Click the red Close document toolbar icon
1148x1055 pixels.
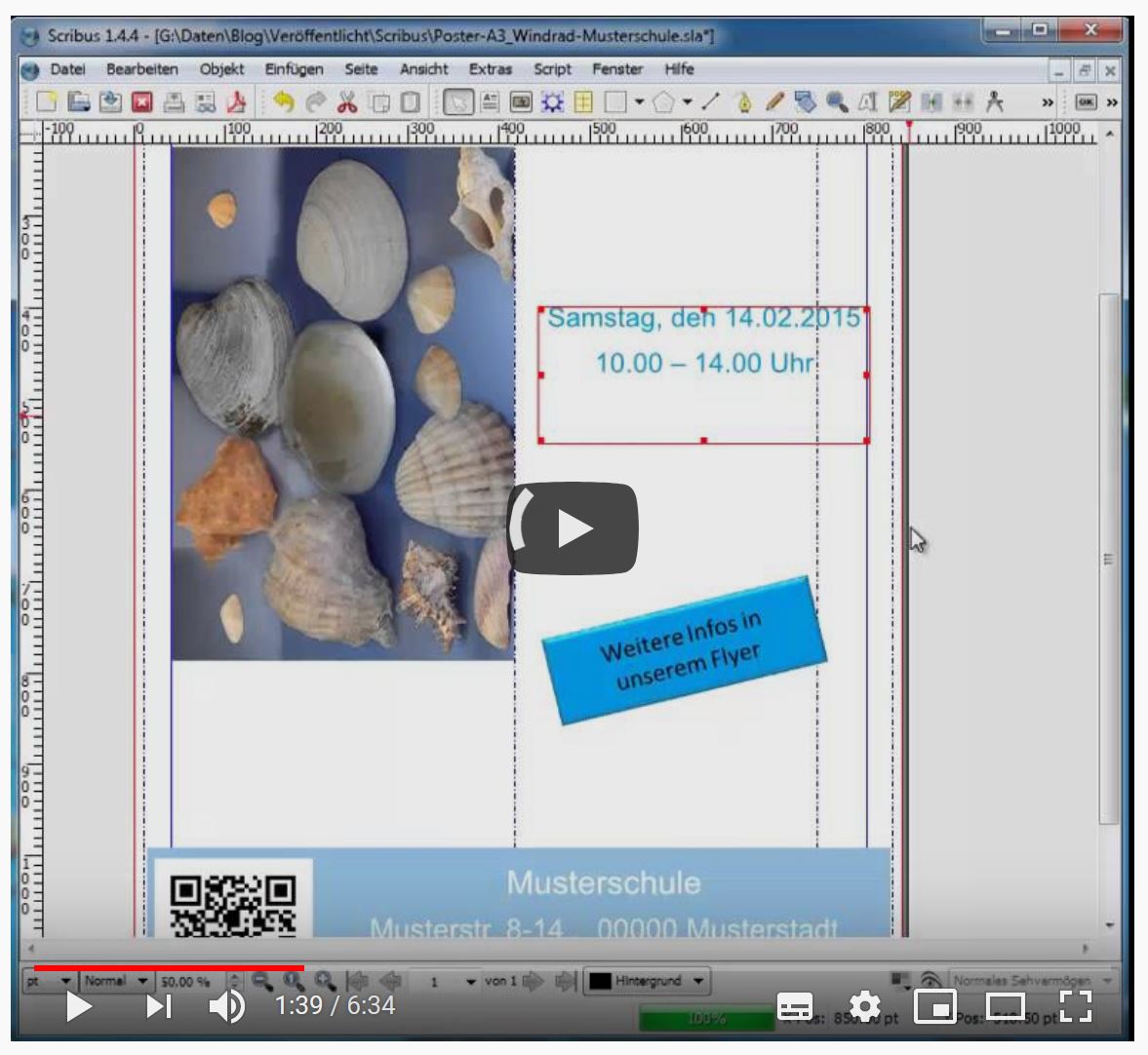pos(142,101)
